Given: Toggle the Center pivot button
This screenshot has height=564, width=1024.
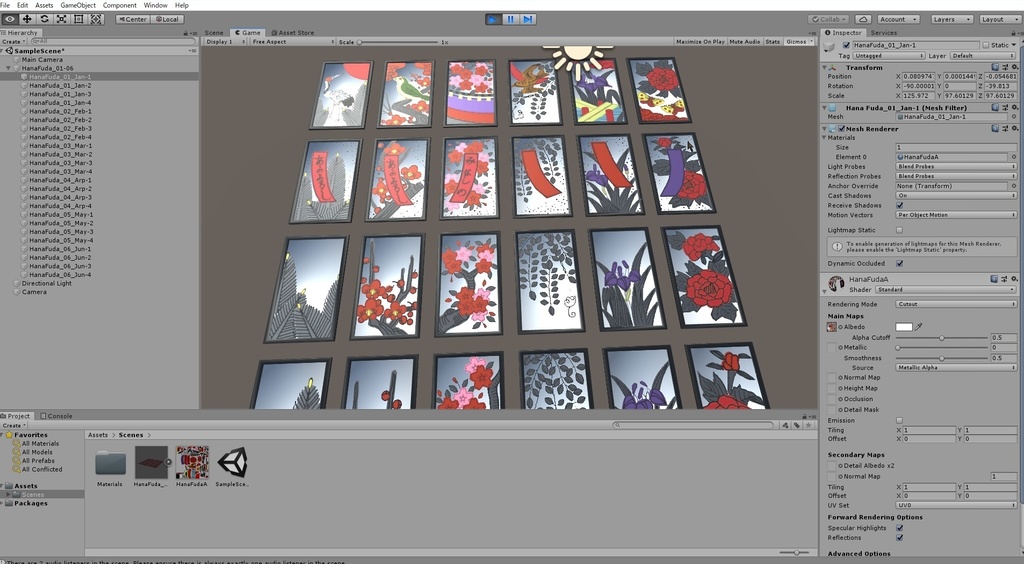Looking at the screenshot, I should pyautogui.click(x=133, y=19).
